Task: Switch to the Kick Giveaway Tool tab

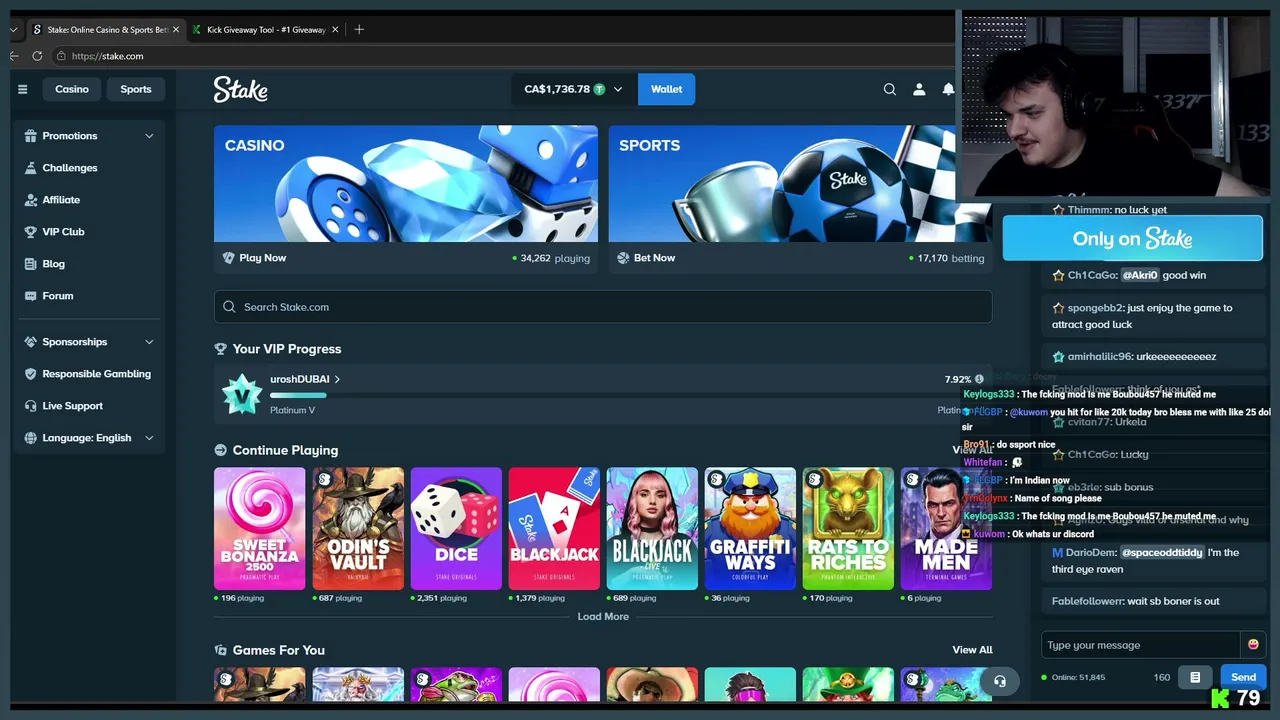Action: [x=265, y=30]
